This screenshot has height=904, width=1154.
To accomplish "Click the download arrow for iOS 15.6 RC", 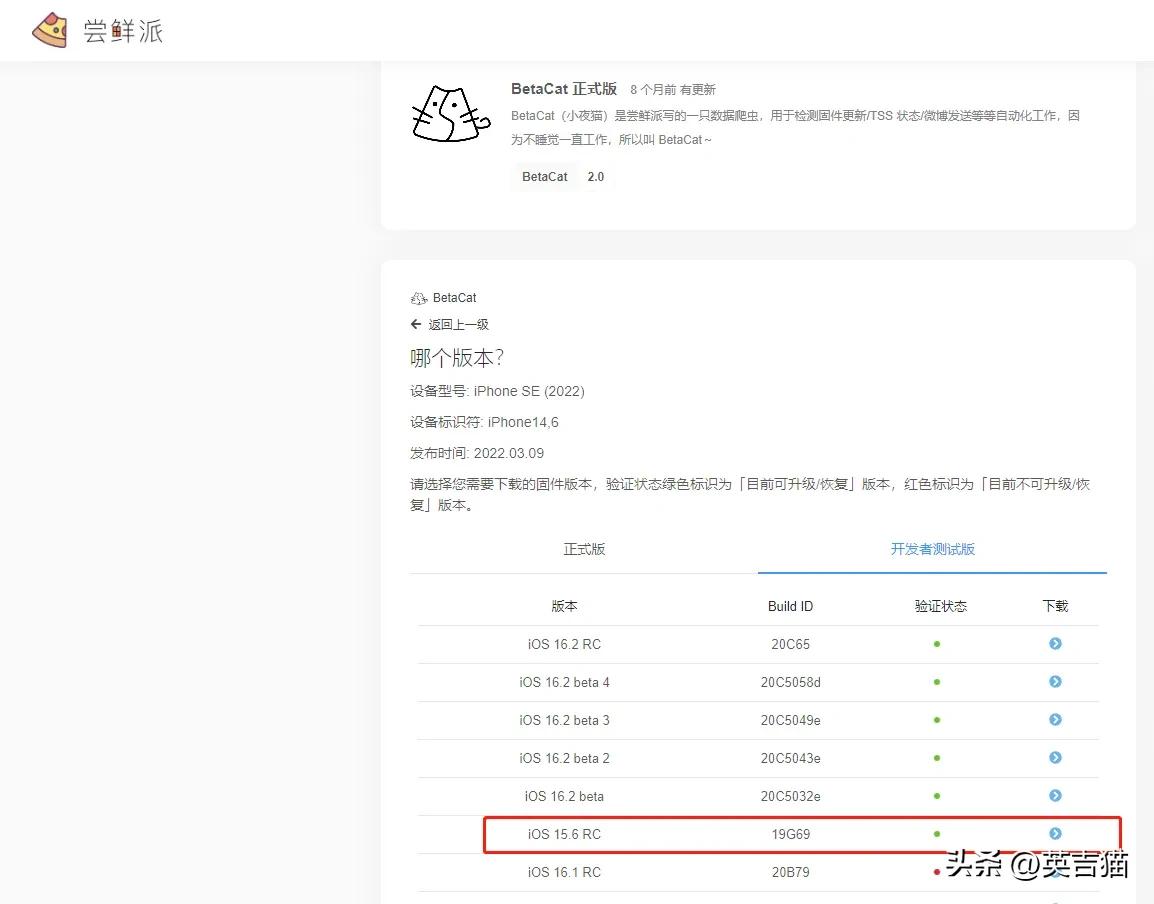I will click(1055, 834).
